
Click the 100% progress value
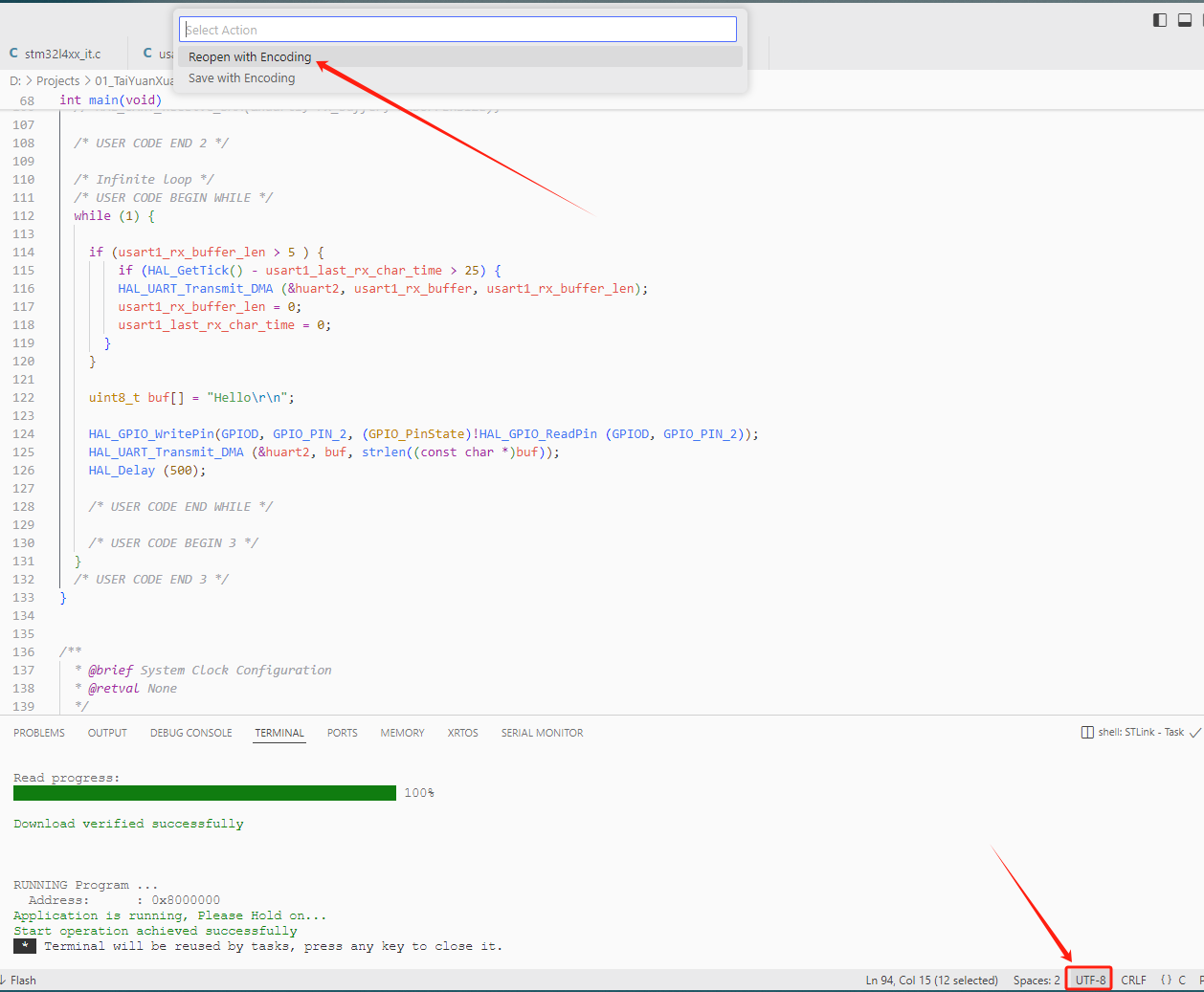point(419,793)
